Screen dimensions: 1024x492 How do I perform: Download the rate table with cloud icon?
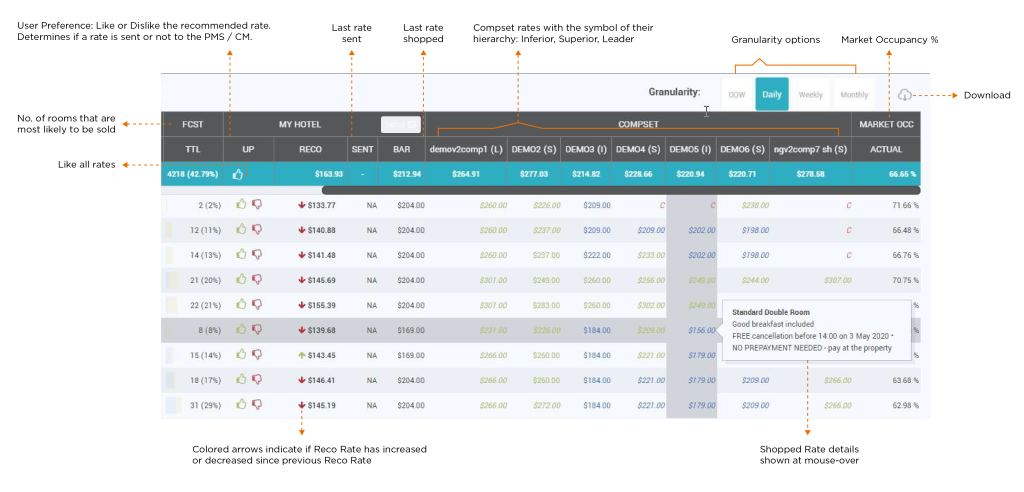coord(904,95)
